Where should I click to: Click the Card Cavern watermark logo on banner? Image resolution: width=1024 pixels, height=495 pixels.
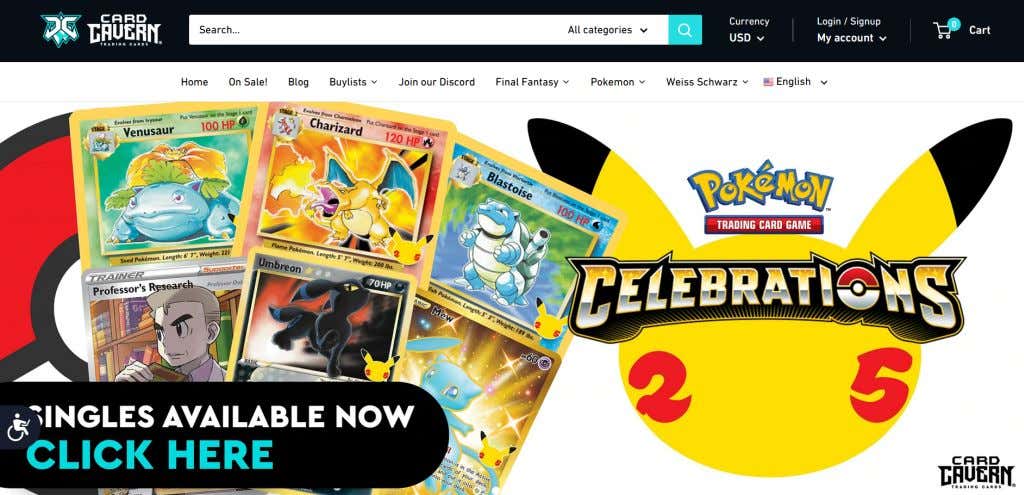pos(976,472)
